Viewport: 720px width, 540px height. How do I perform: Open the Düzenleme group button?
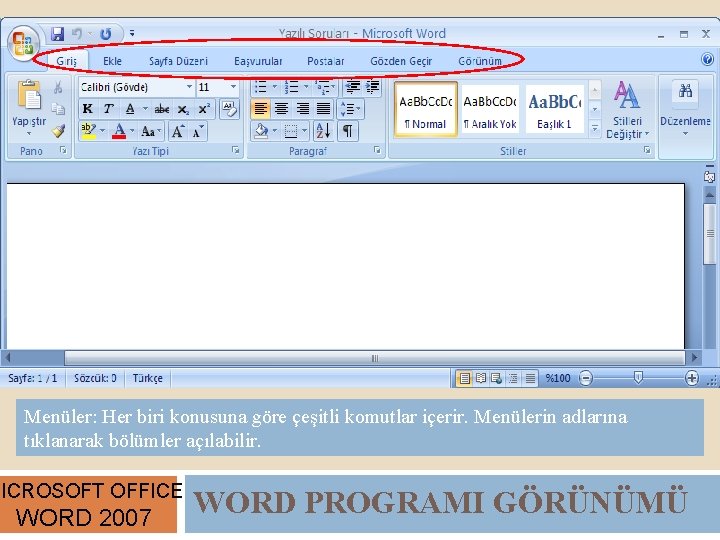point(685,109)
